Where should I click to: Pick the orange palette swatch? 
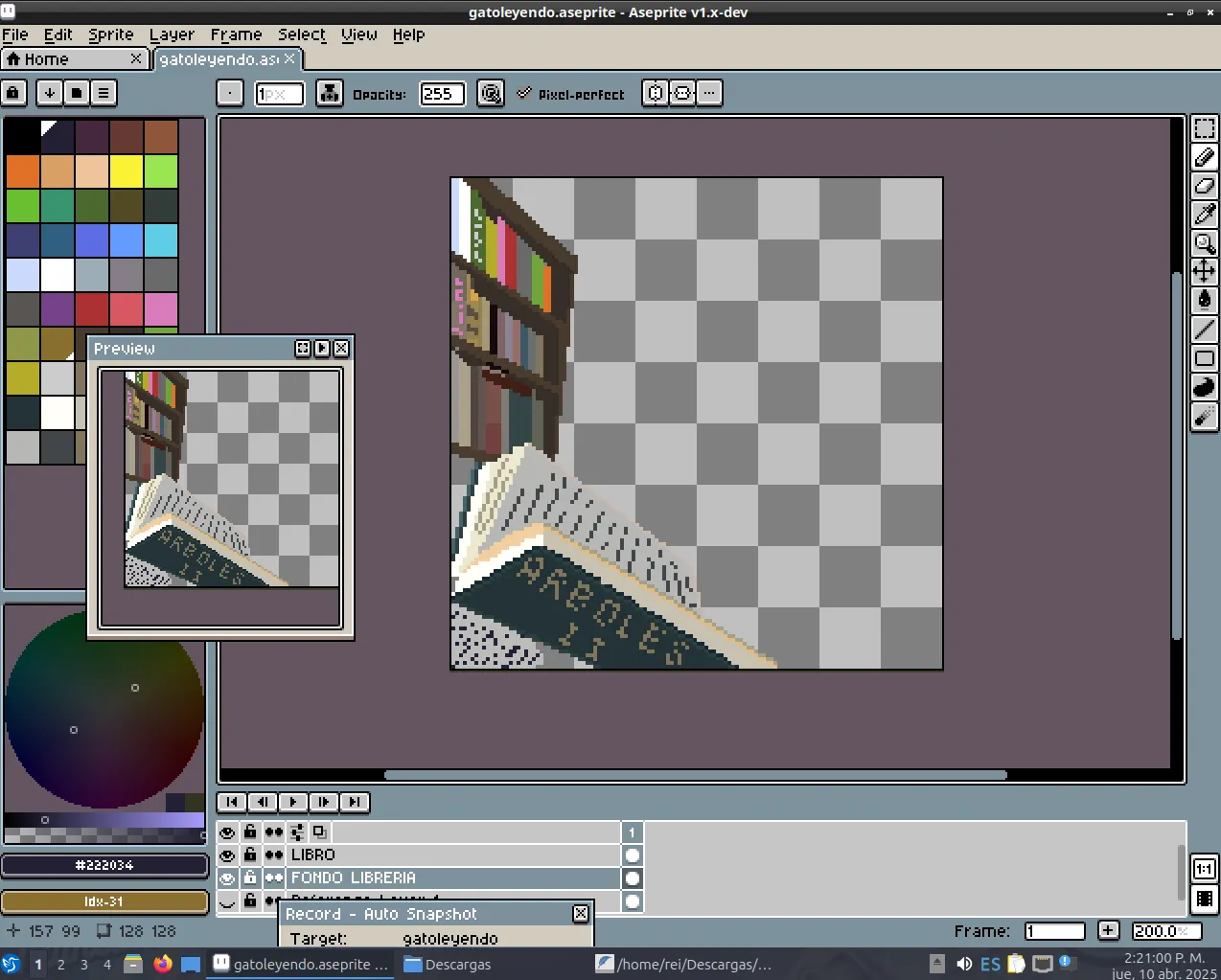tap(23, 171)
